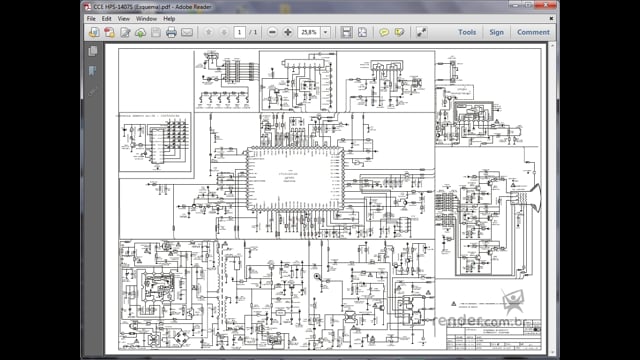Open the View menu
640x360 pixels.
[124, 18]
